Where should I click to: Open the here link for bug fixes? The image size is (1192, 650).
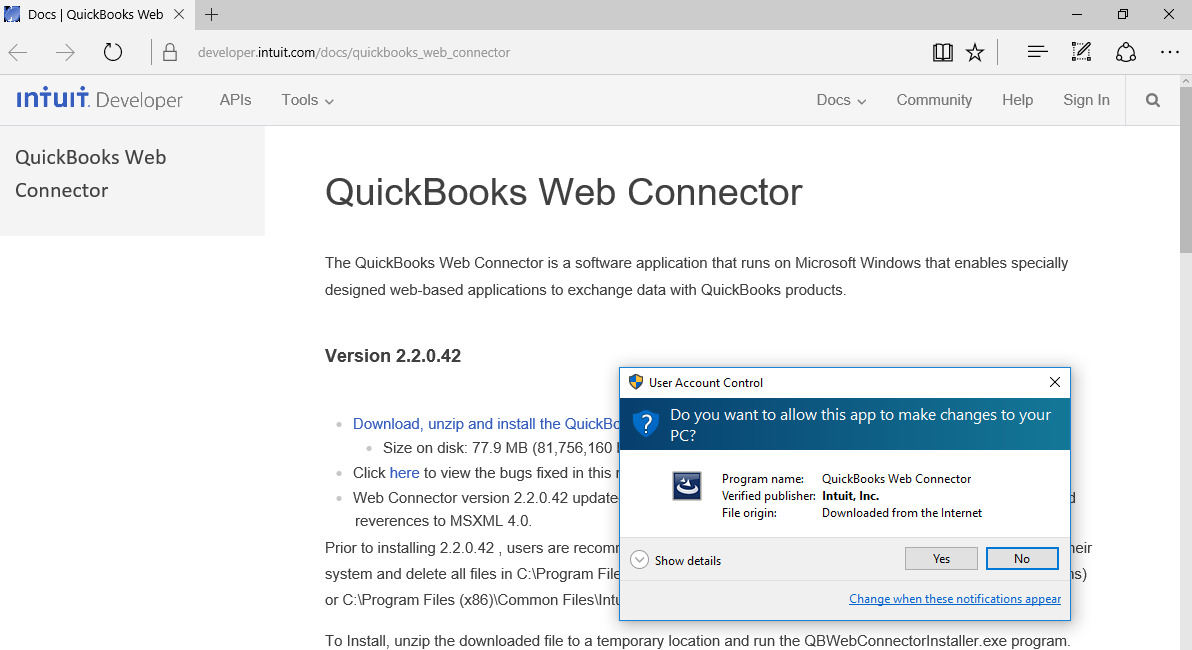pyautogui.click(x=404, y=472)
